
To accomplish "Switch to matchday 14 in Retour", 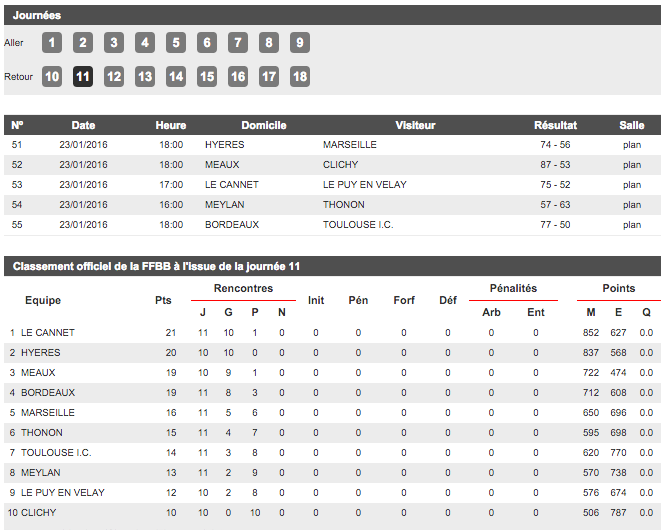I will pyautogui.click(x=176, y=77).
